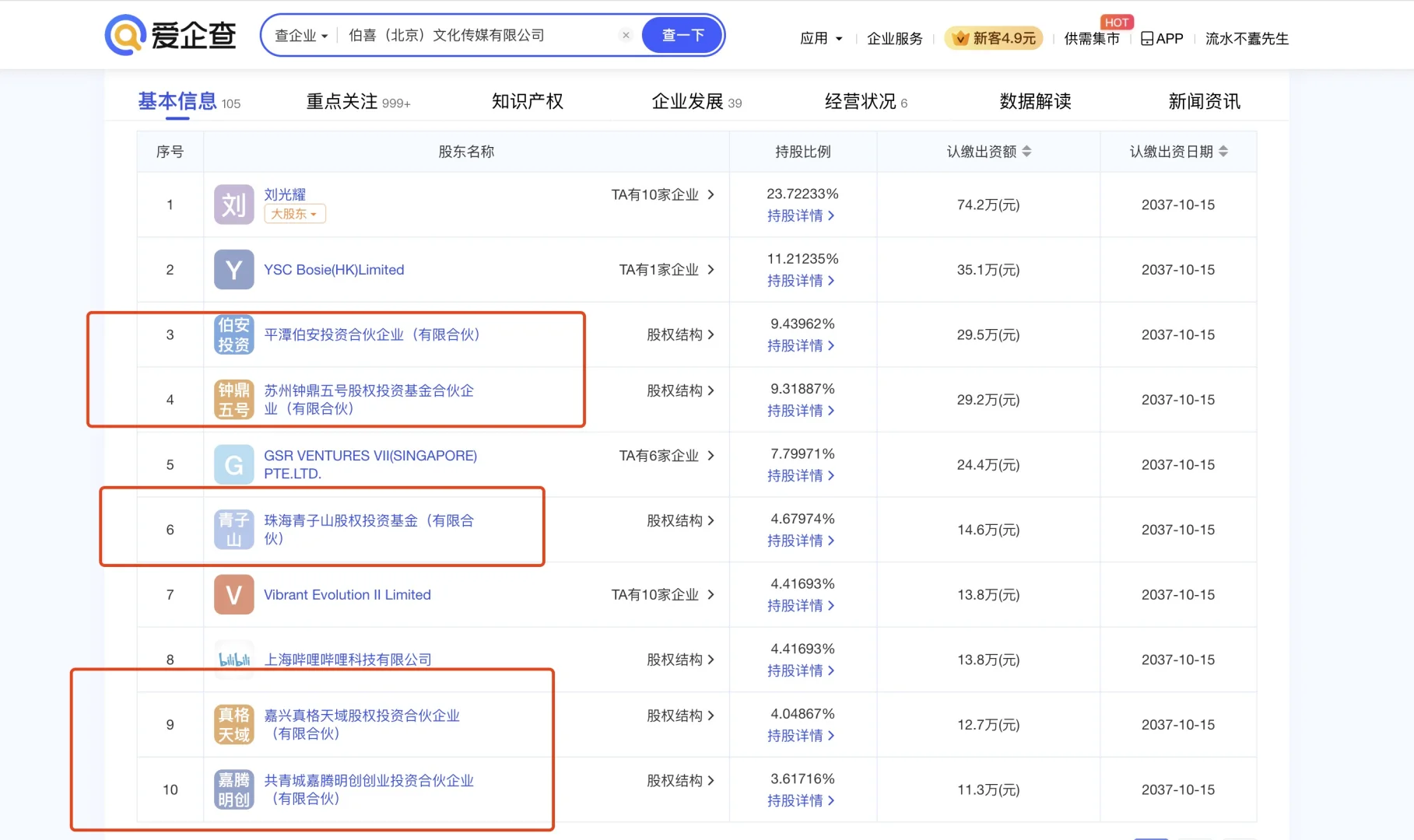
Task: Click the Y avatar for YSC Bosie
Action: [233, 270]
